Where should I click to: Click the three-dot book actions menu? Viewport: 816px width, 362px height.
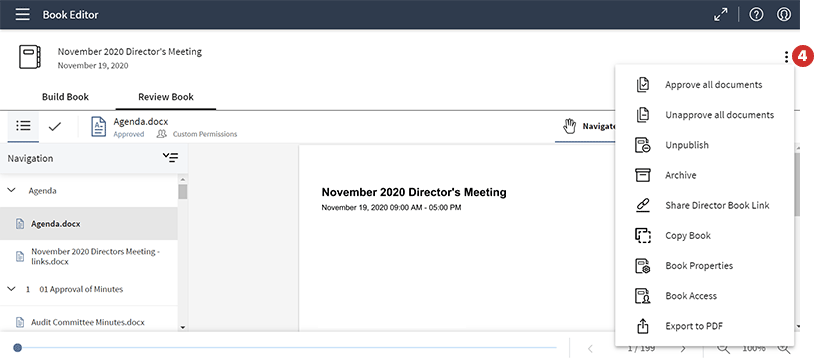tap(786, 56)
